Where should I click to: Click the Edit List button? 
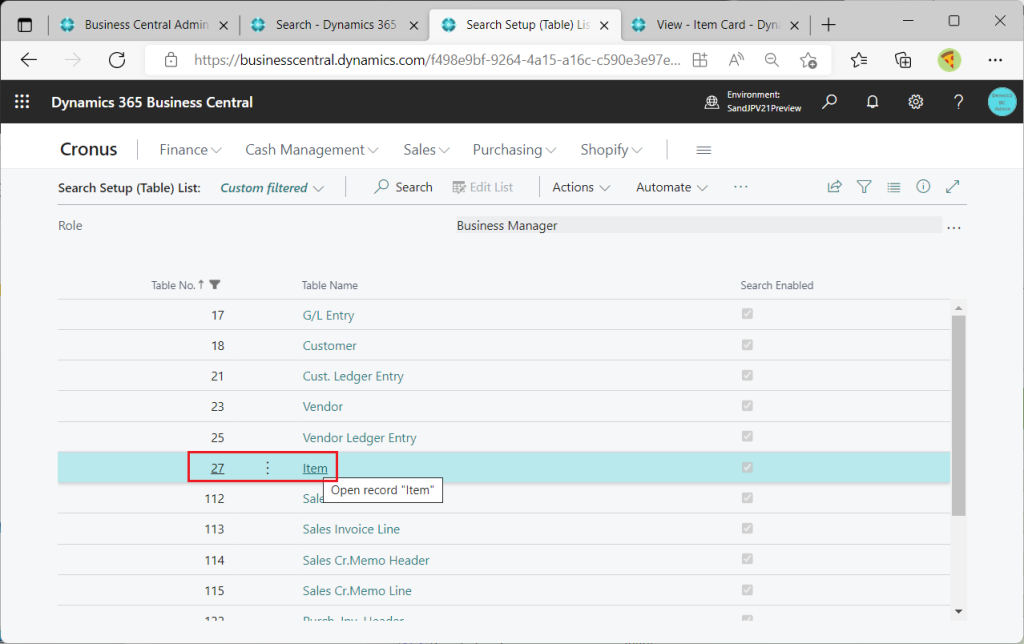tap(483, 187)
